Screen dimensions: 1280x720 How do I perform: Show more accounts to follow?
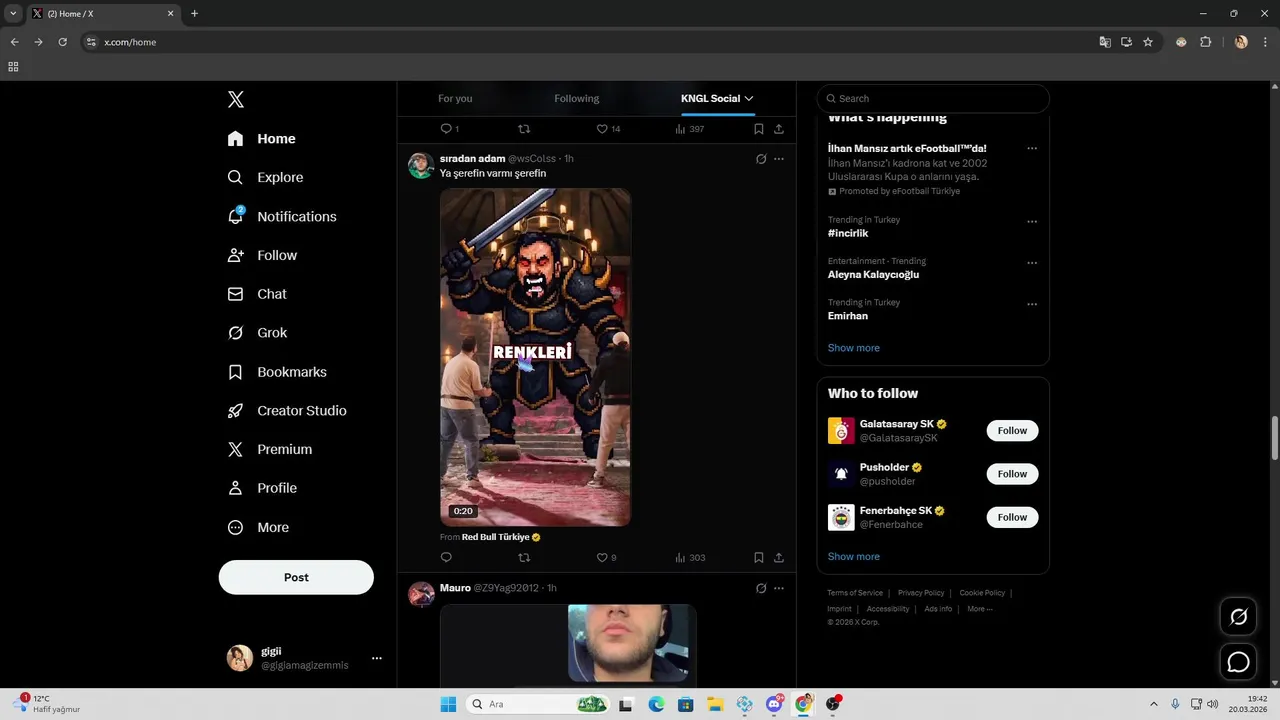pyautogui.click(x=854, y=557)
